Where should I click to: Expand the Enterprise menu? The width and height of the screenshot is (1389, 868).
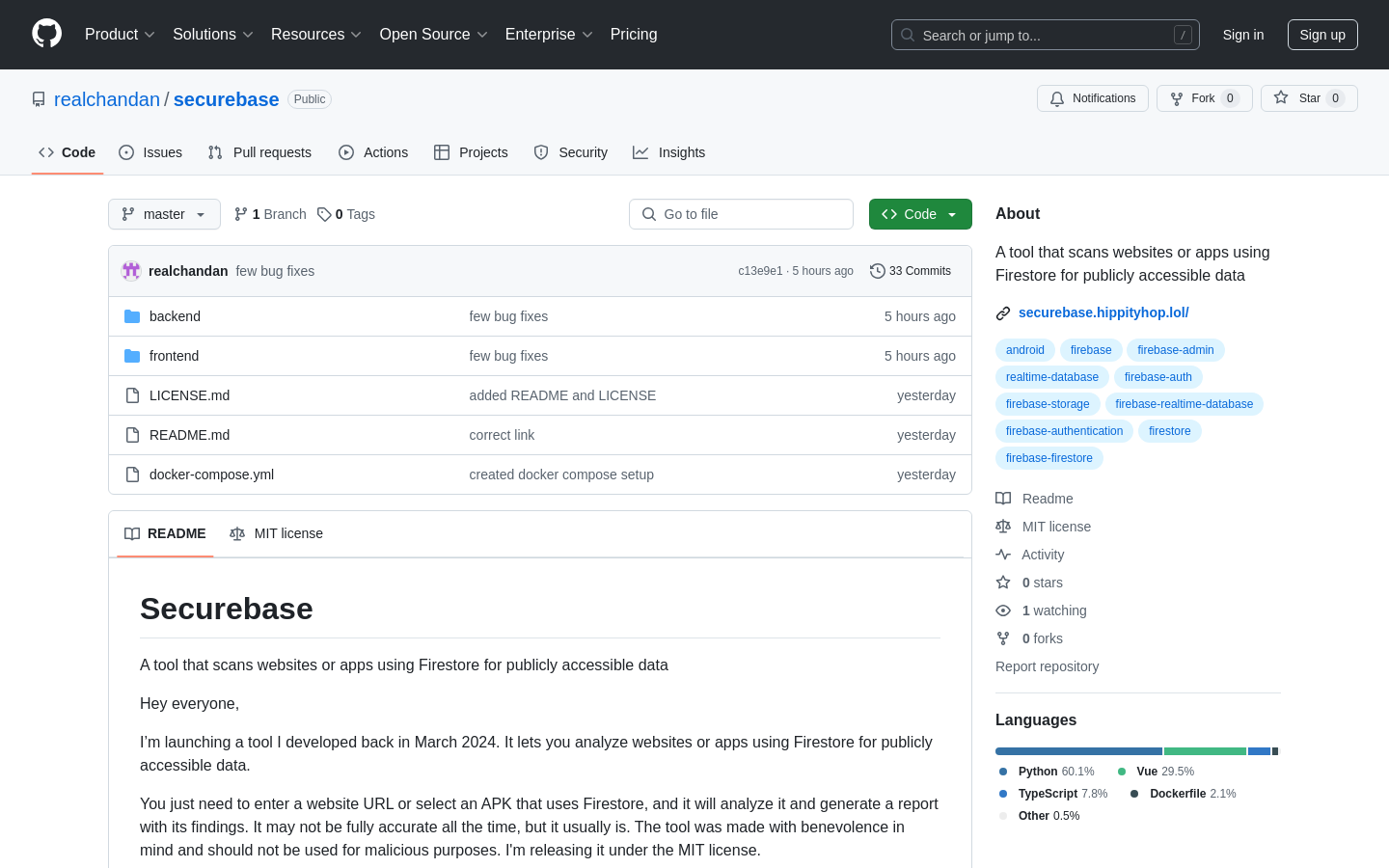click(549, 35)
